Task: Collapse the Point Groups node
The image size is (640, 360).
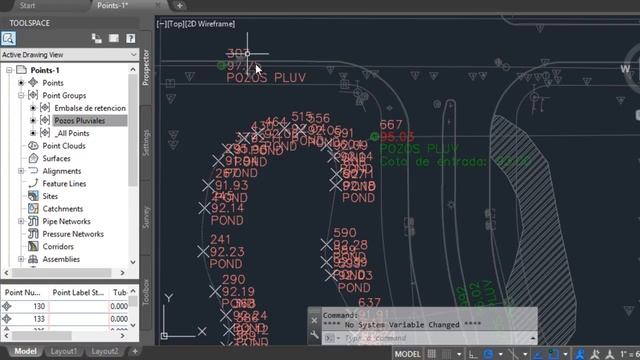Action: pyautogui.click(x=21, y=96)
